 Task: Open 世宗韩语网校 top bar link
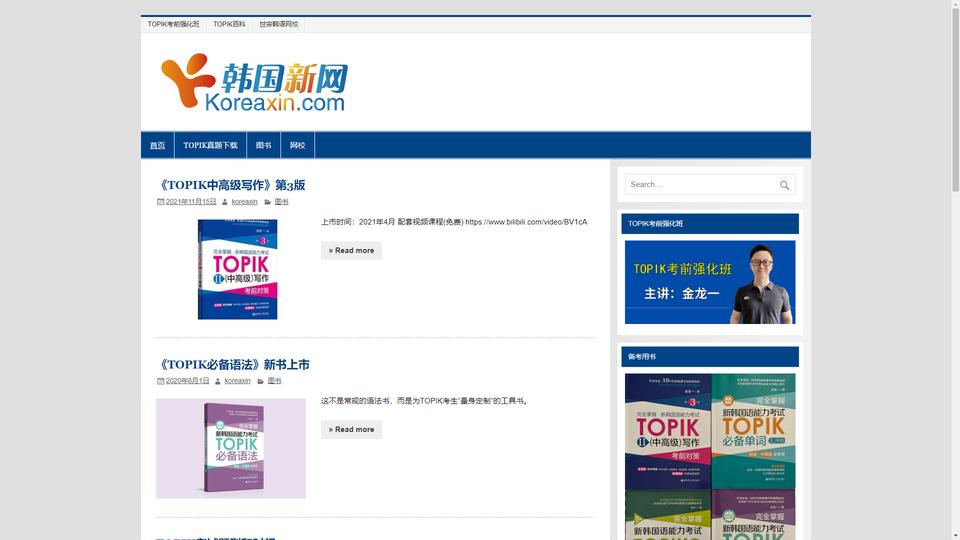click(x=279, y=24)
